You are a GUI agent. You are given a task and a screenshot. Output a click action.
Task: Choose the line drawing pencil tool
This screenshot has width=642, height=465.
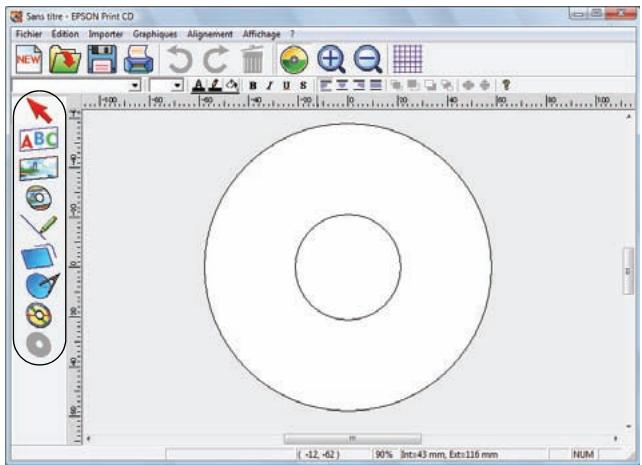[x=39, y=227]
